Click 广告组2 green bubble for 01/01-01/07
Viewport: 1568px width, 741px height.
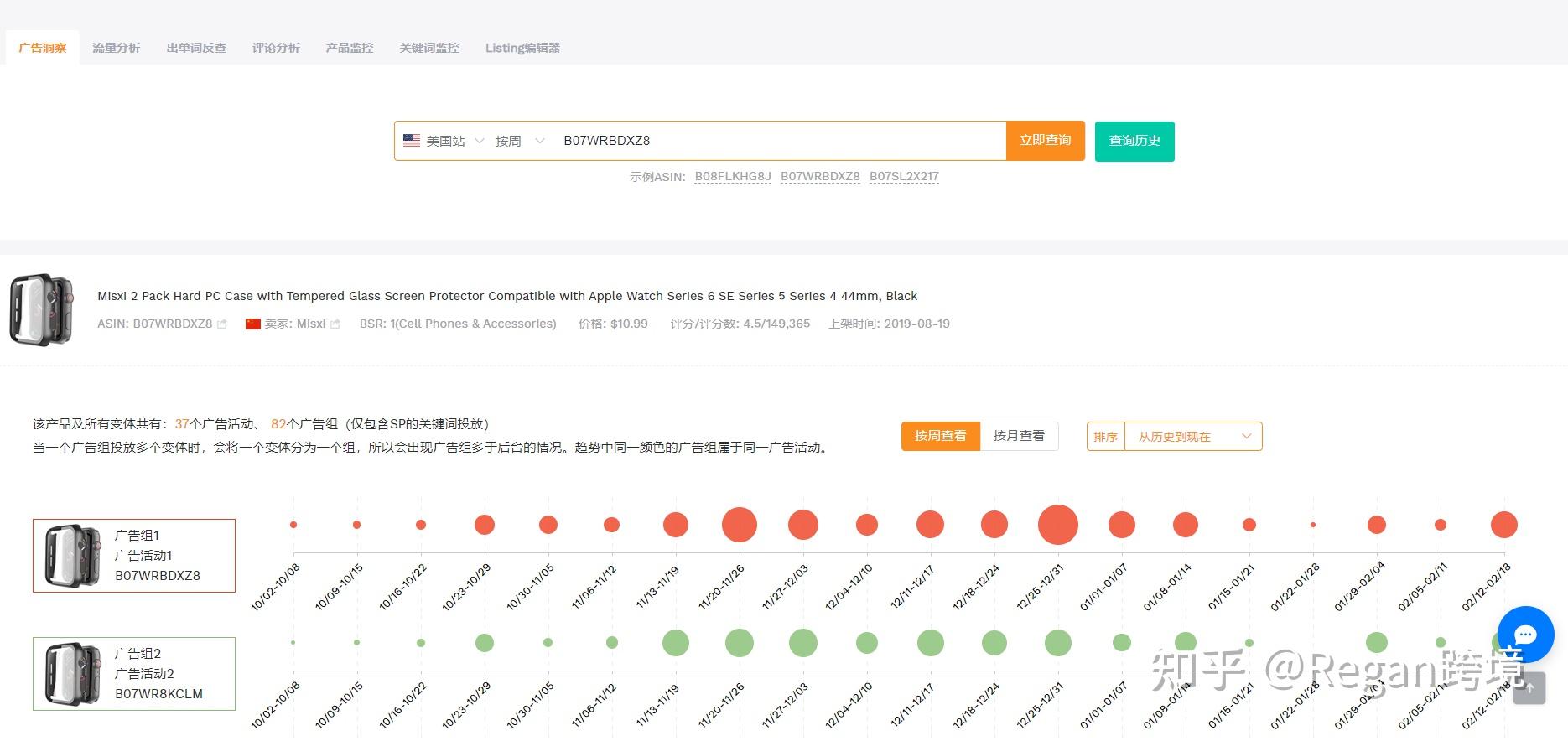point(1122,643)
